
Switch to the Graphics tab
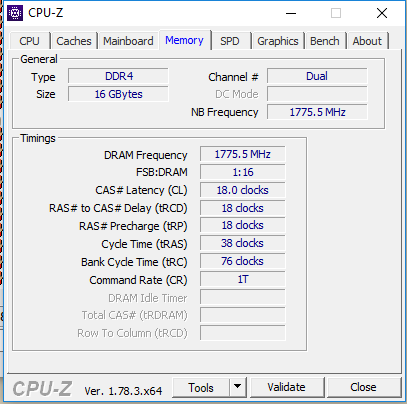click(x=278, y=41)
